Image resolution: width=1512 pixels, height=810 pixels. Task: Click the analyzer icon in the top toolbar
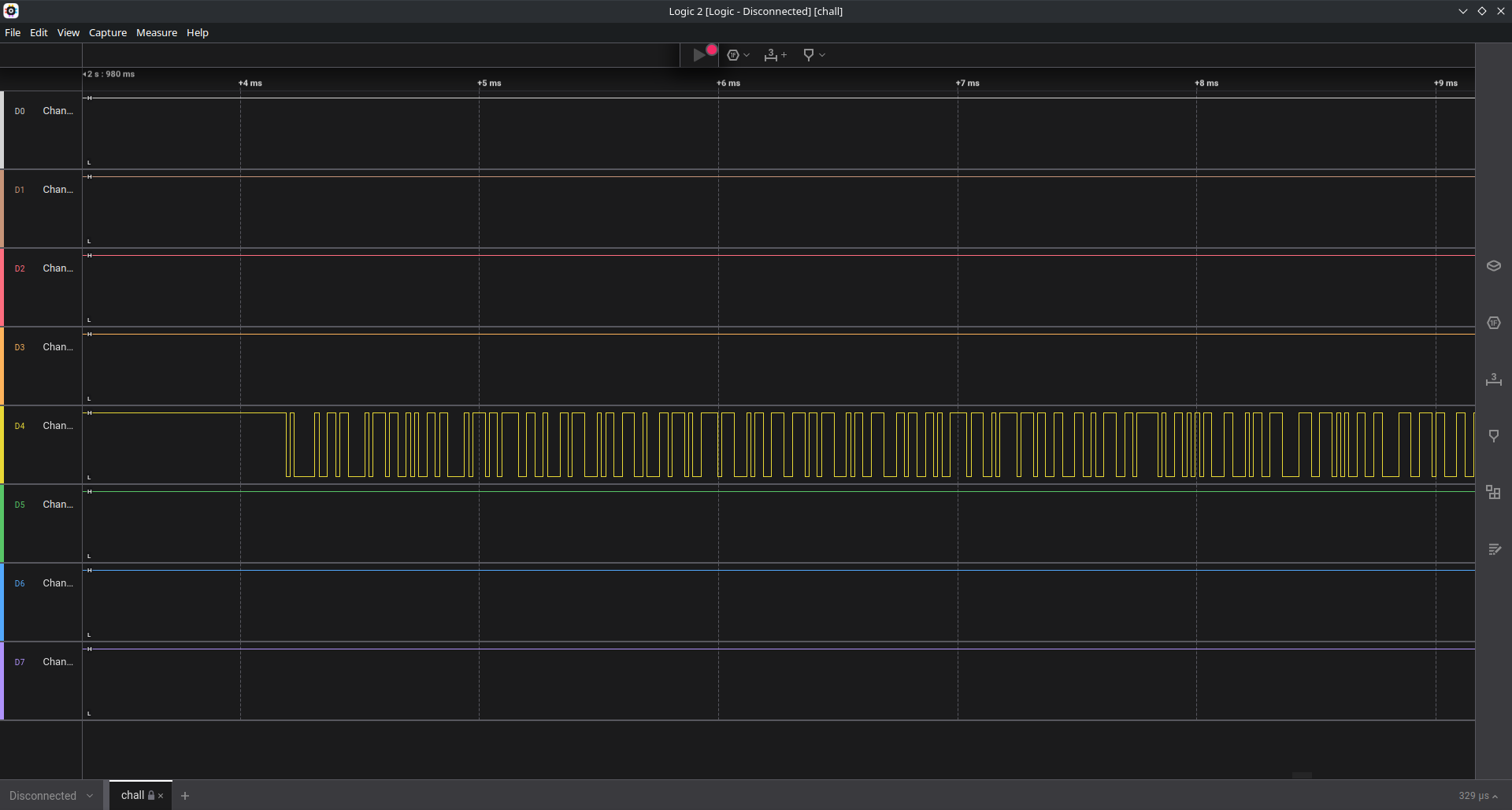click(x=733, y=55)
